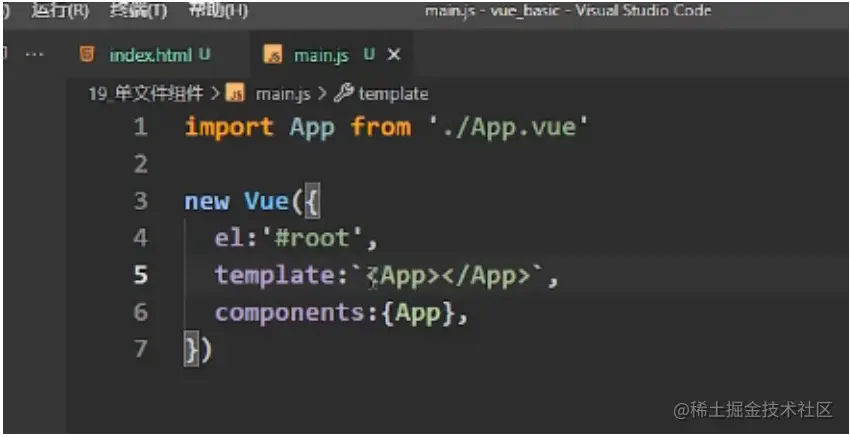This screenshot has width=850, height=437.
Task: Click line number 7 in gutter
Action: pyautogui.click(x=140, y=349)
